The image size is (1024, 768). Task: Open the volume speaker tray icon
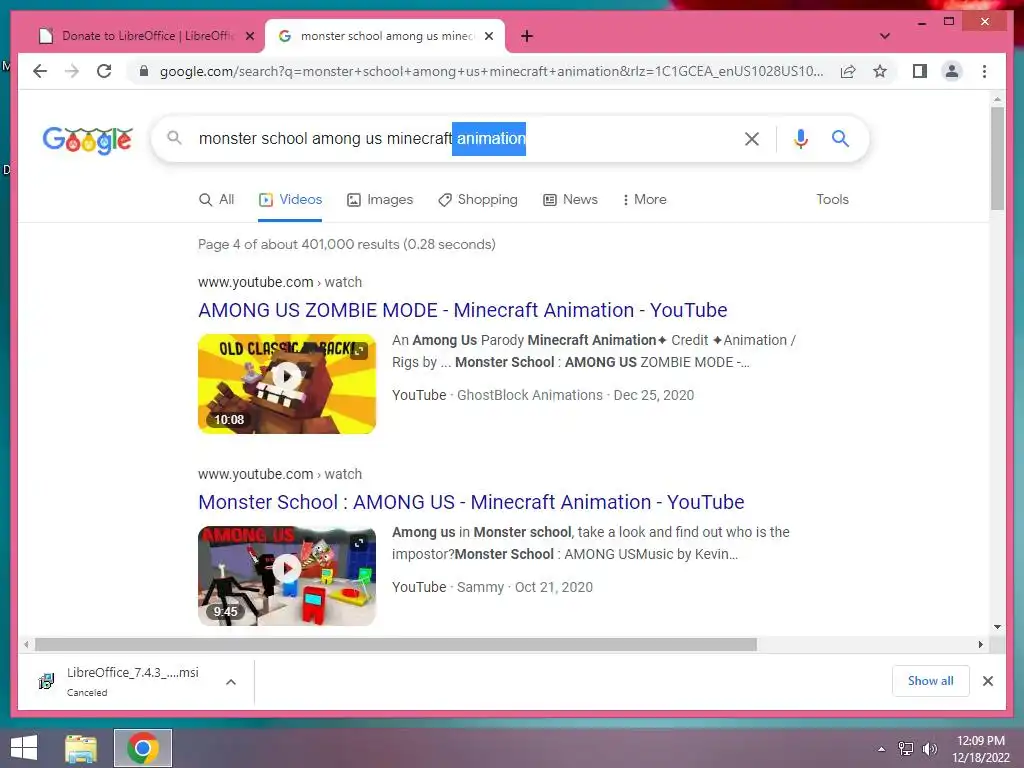click(x=929, y=749)
